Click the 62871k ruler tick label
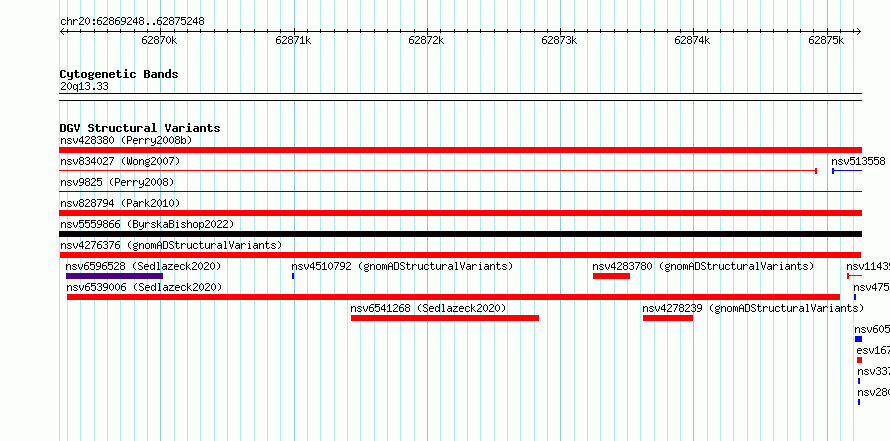This screenshot has width=890, height=441. (x=293, y=40)
